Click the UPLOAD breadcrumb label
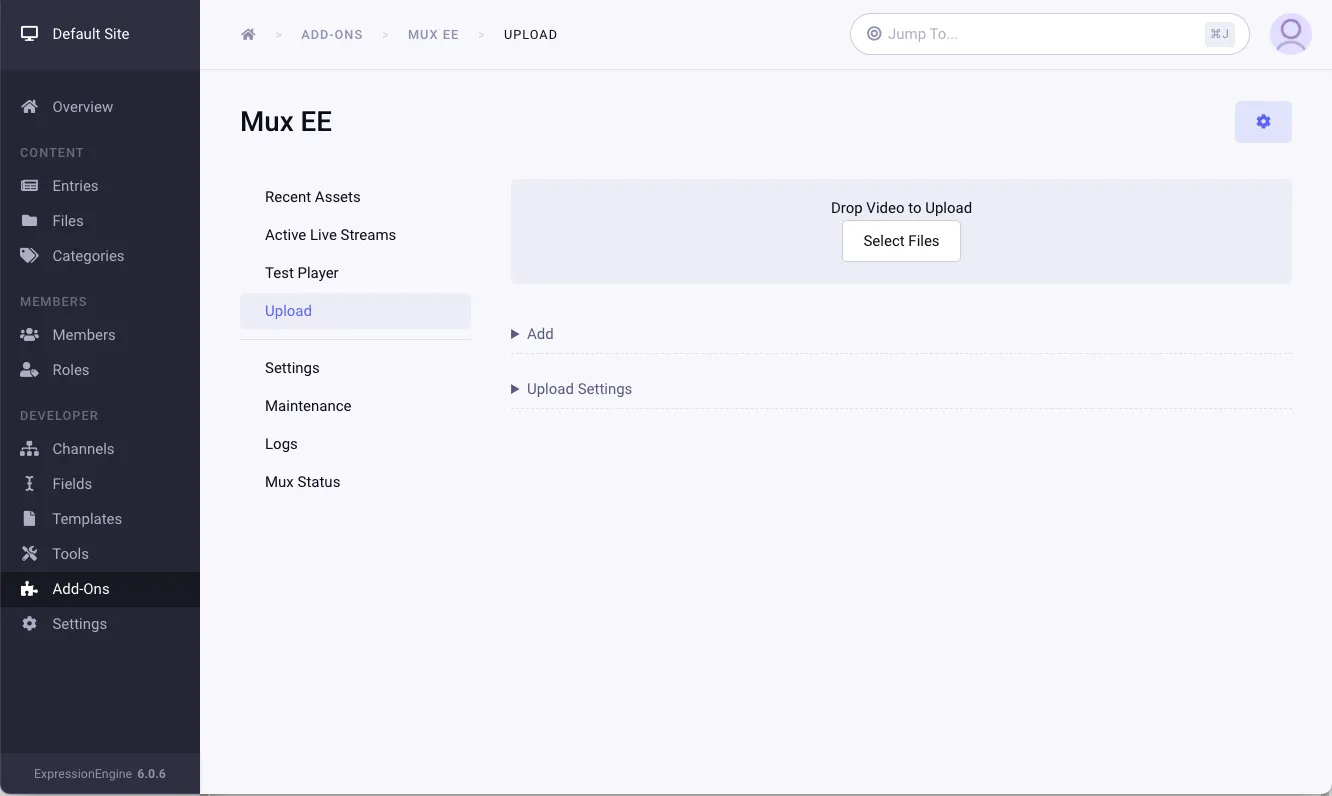Viewport: 1332px width, 796px height. click(x=530, y=35)
